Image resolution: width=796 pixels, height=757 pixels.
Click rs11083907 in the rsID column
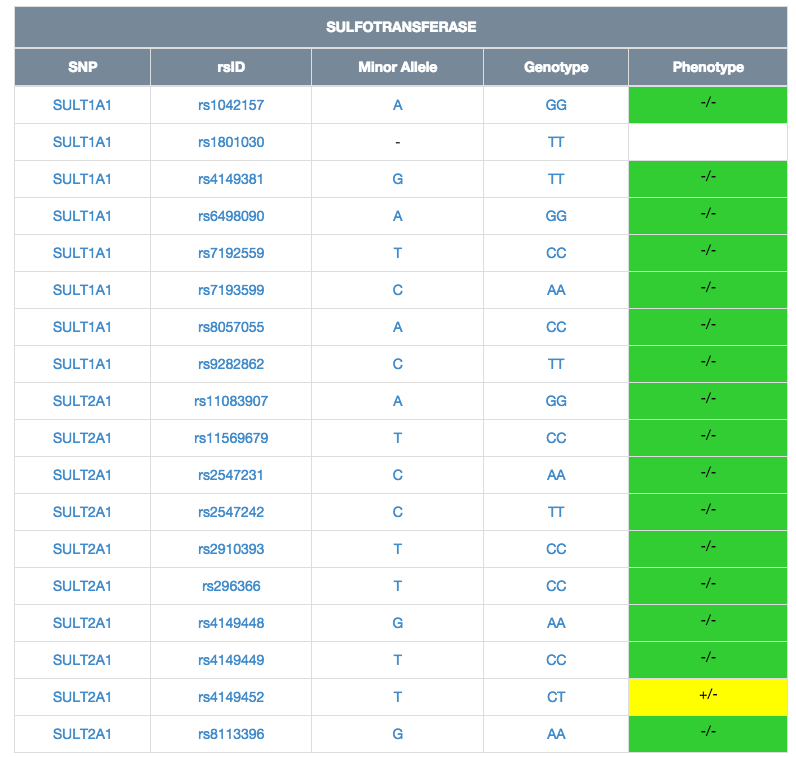coord(231,401)
